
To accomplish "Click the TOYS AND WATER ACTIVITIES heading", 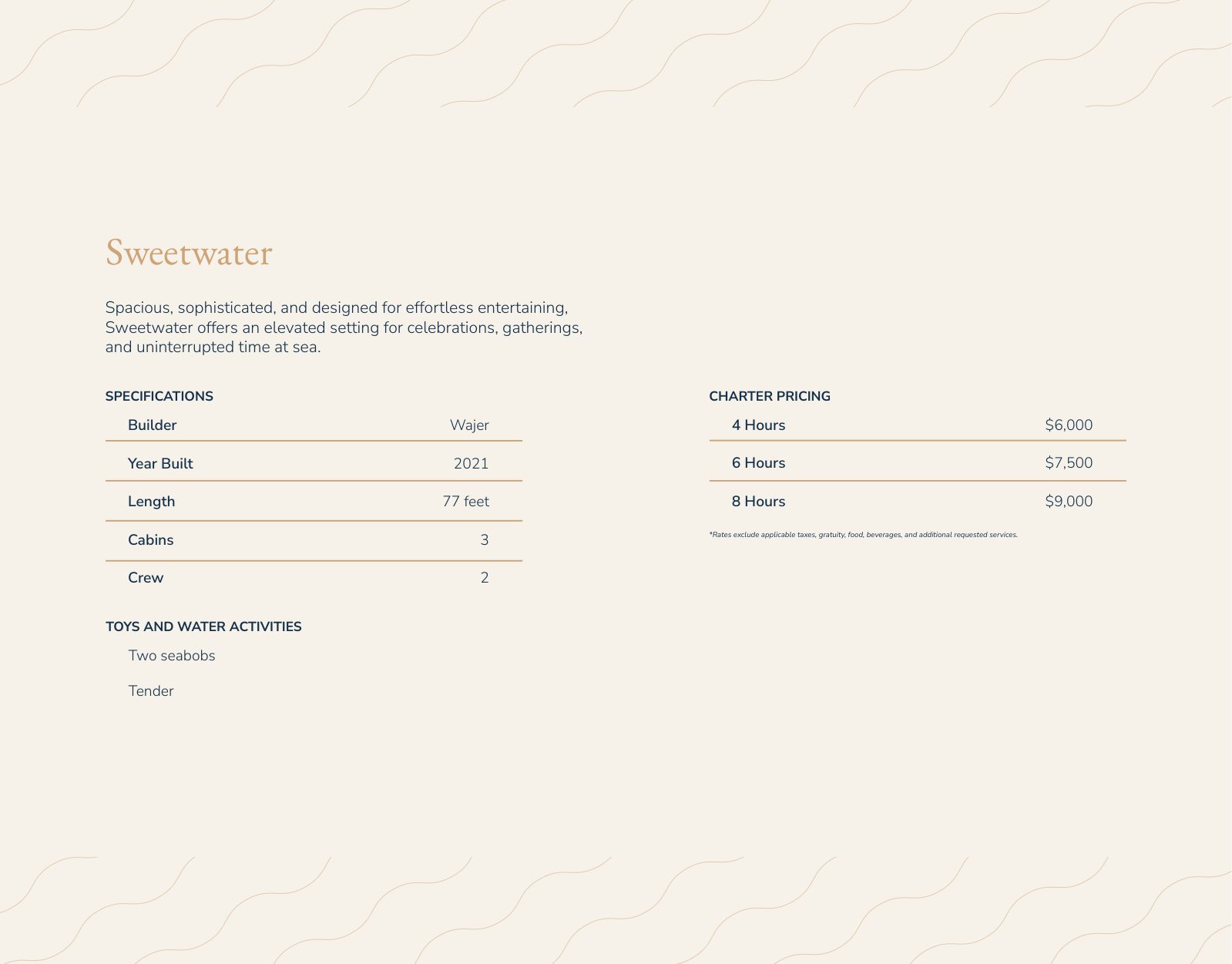I will click(x=203, y=626).
